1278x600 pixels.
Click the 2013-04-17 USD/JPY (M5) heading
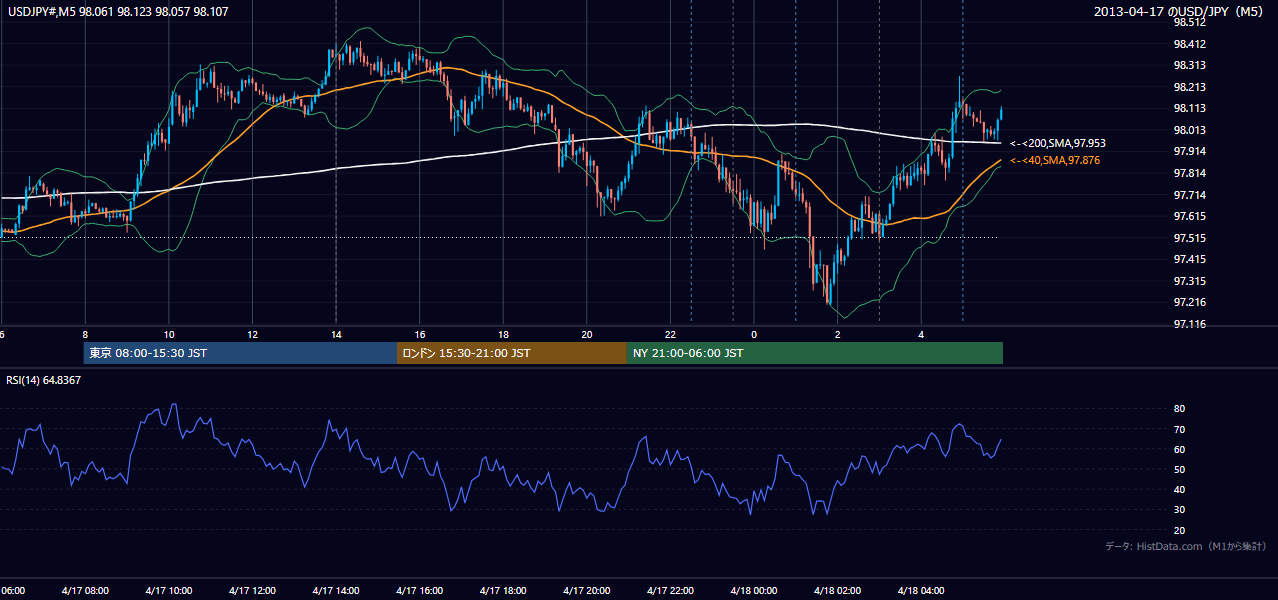point(1180,12)
